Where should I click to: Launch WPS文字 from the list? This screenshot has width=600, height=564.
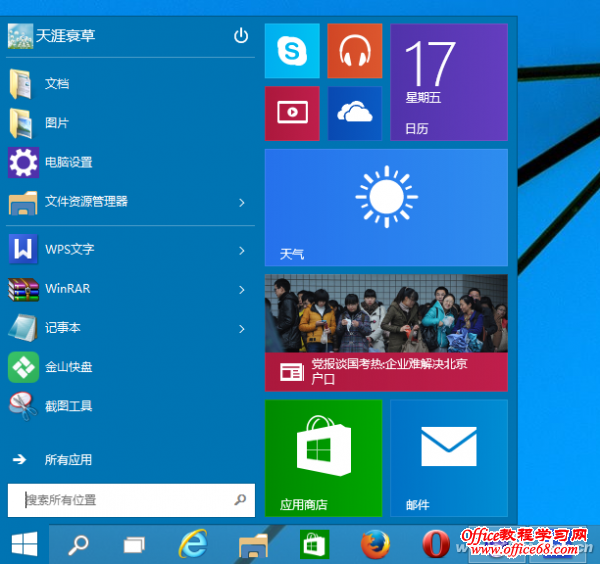(x=119, y=249)
